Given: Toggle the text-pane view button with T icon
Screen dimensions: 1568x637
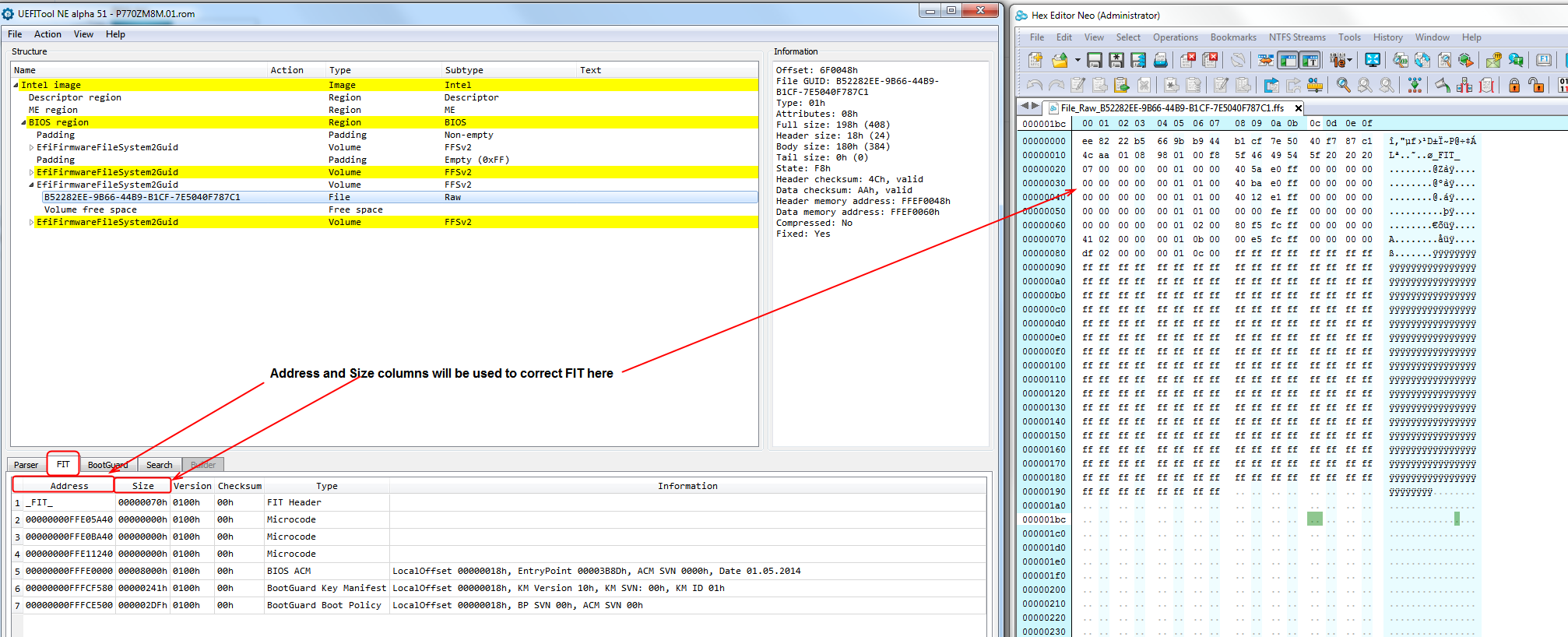Looking at the screenshot, I should point(1310,60).
